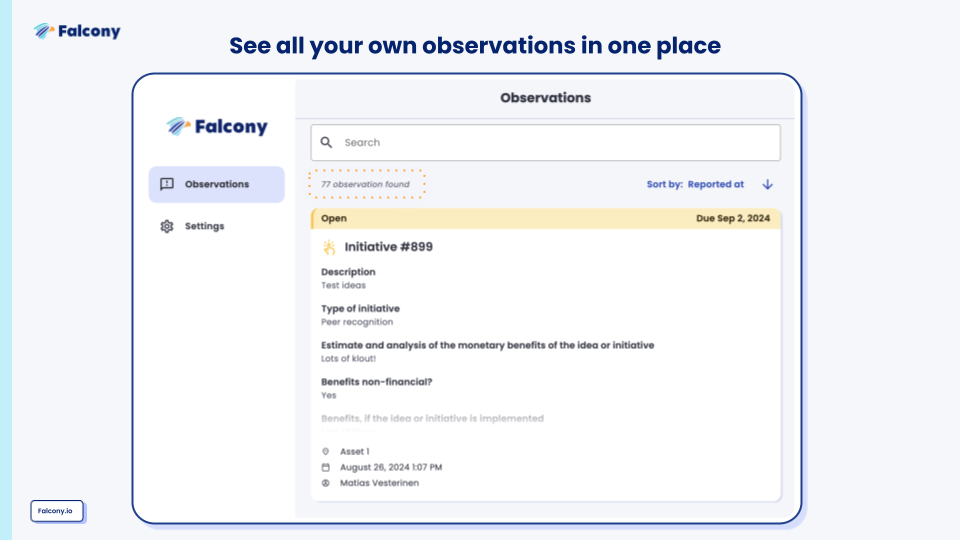Screen dimensions: 960x540
Task: Click the Initiative #899 hand icon
Action: (x=329, y=247)
